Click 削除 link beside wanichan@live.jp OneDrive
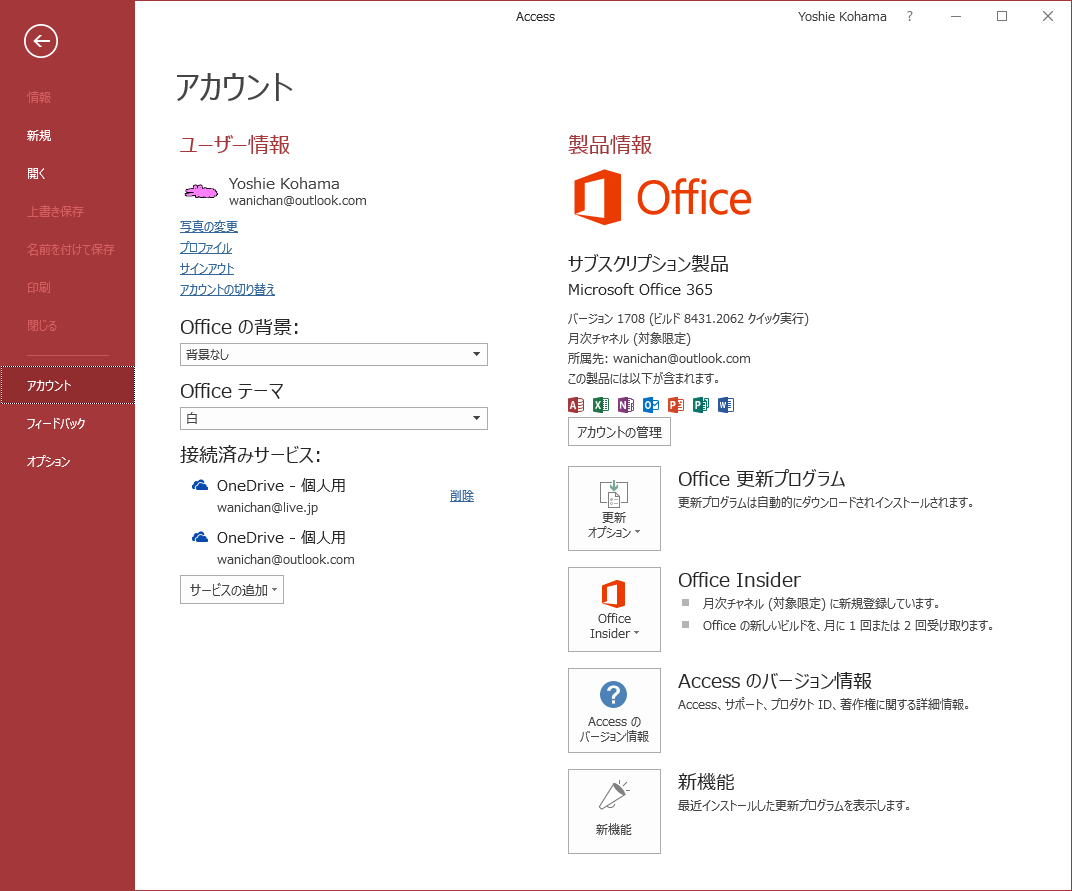Viewport: 1072px width, 891px height. (461, 496)
